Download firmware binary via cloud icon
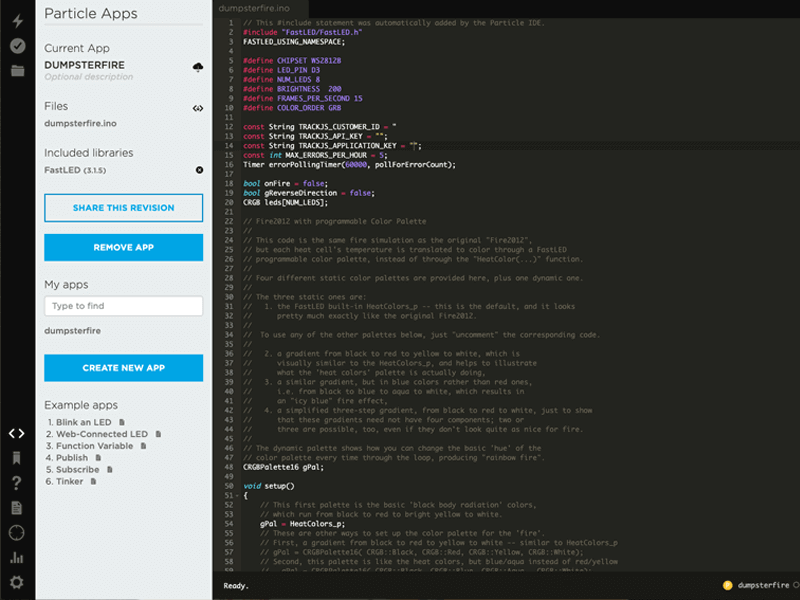This screenshot has width=800, height=600. point(198,67)
